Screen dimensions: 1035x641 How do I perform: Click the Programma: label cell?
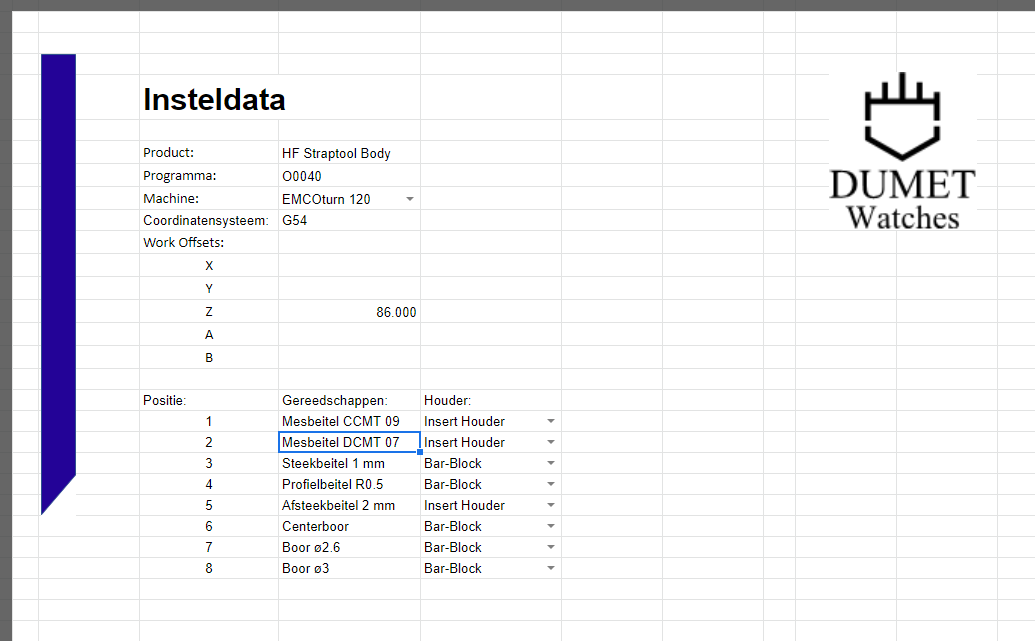point(209,176)
